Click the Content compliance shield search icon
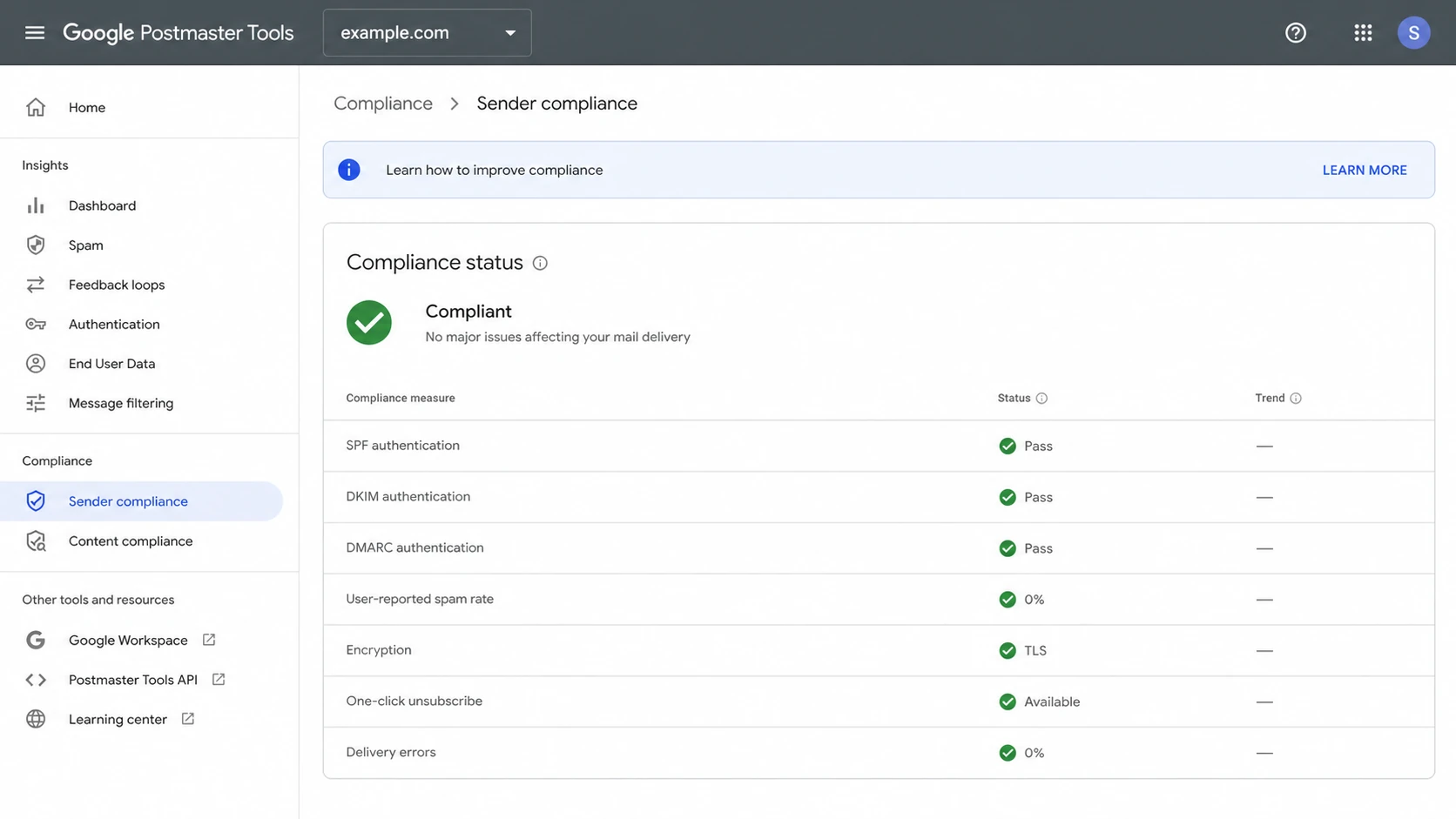Image resolution: width=1456 pixels, height=819 pixels. point(36,541)
